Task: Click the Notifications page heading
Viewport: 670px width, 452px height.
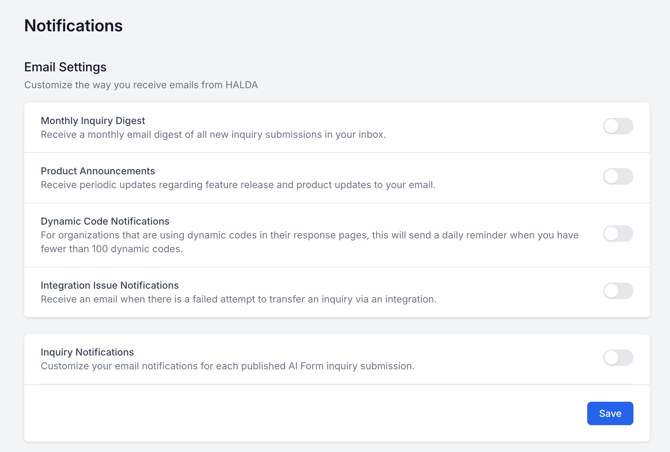Action: pos(73,26)
